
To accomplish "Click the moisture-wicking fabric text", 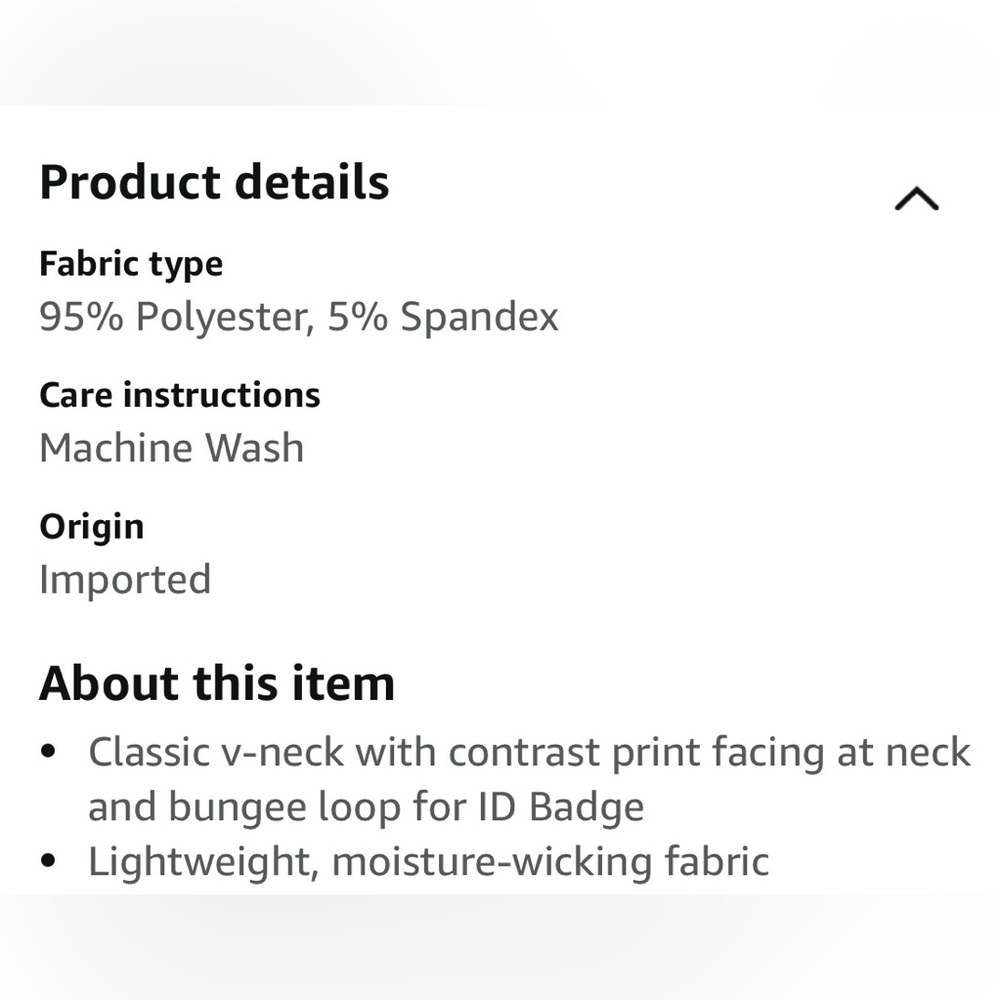I will click(550, 862).
